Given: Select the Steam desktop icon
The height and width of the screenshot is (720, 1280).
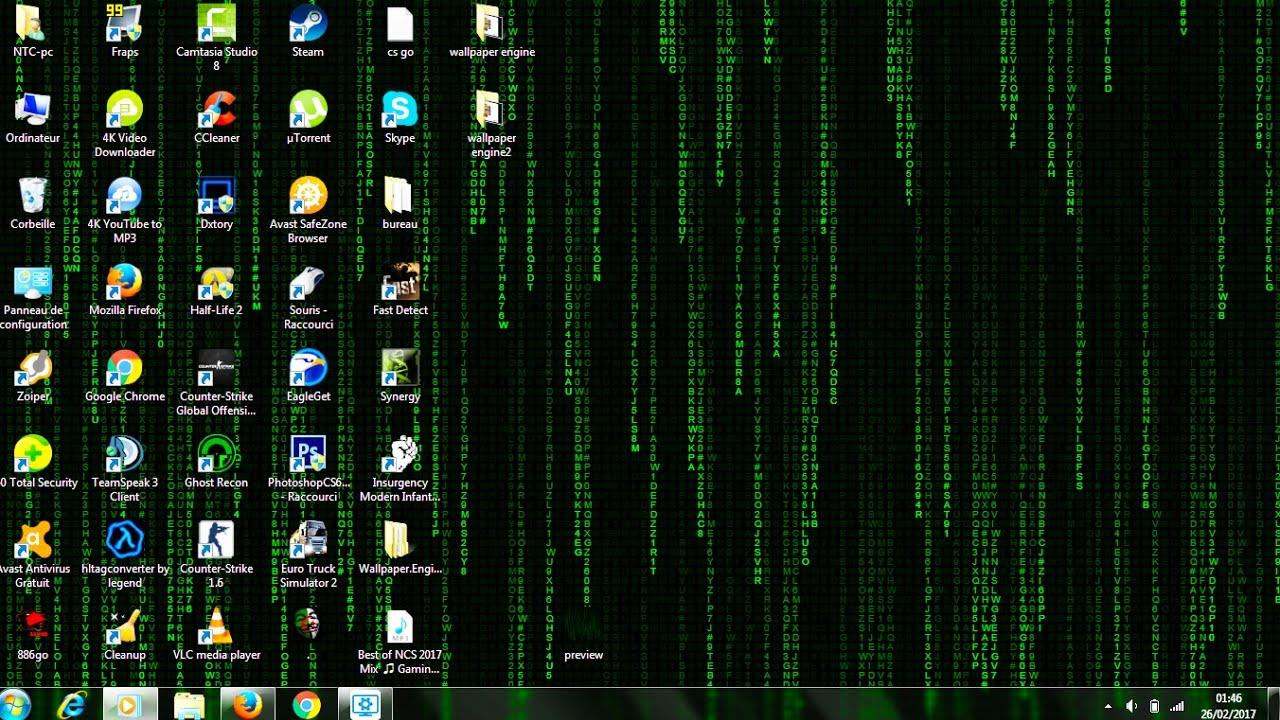Looking at the screenshot, I should (x=308, y=22).
